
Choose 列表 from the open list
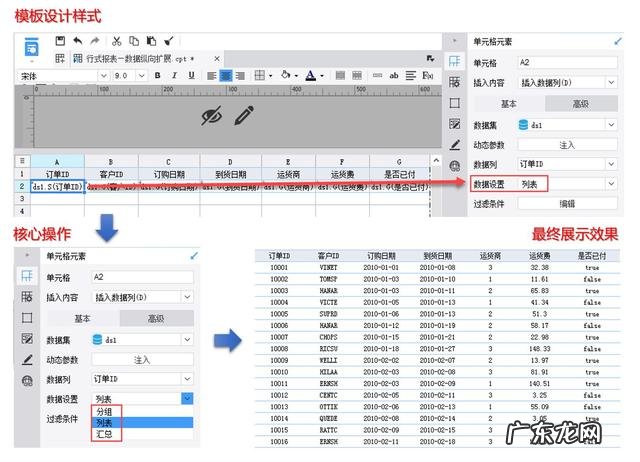pyautogui.click(x=143, y=422)
